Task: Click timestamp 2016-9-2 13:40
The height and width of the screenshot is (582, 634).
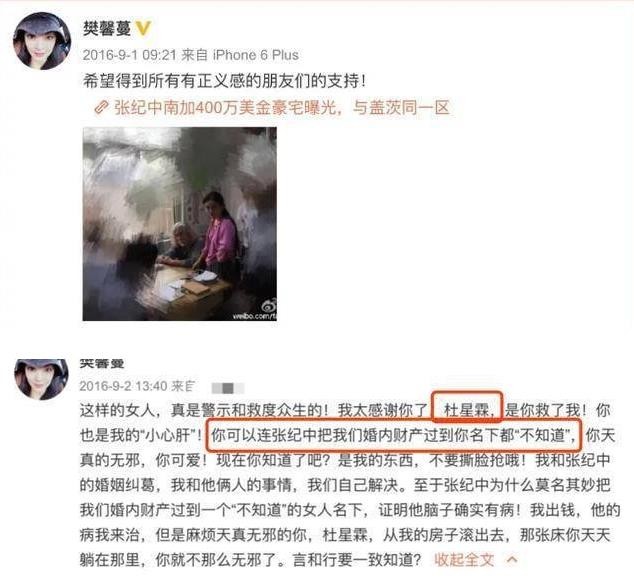Action: 123,386
